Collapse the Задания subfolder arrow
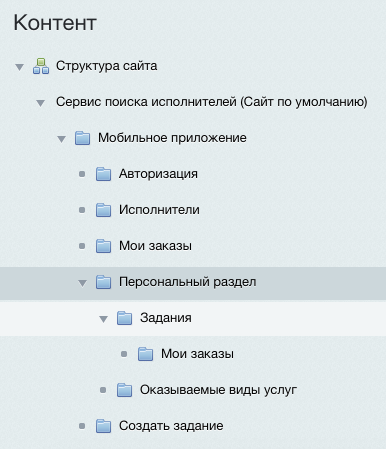The height and width of the screenshot is (449, 386). [x=103, y=319]
